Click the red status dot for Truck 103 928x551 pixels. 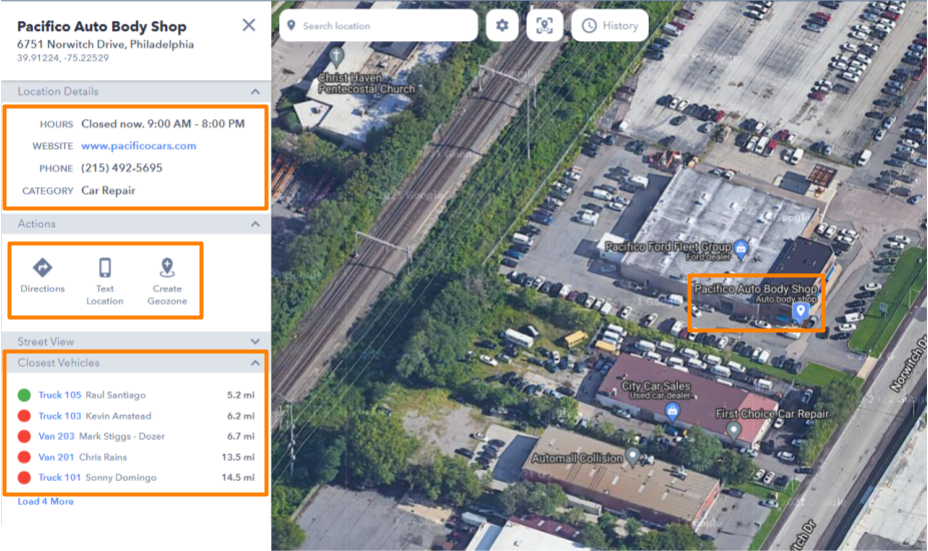(24, 415)
